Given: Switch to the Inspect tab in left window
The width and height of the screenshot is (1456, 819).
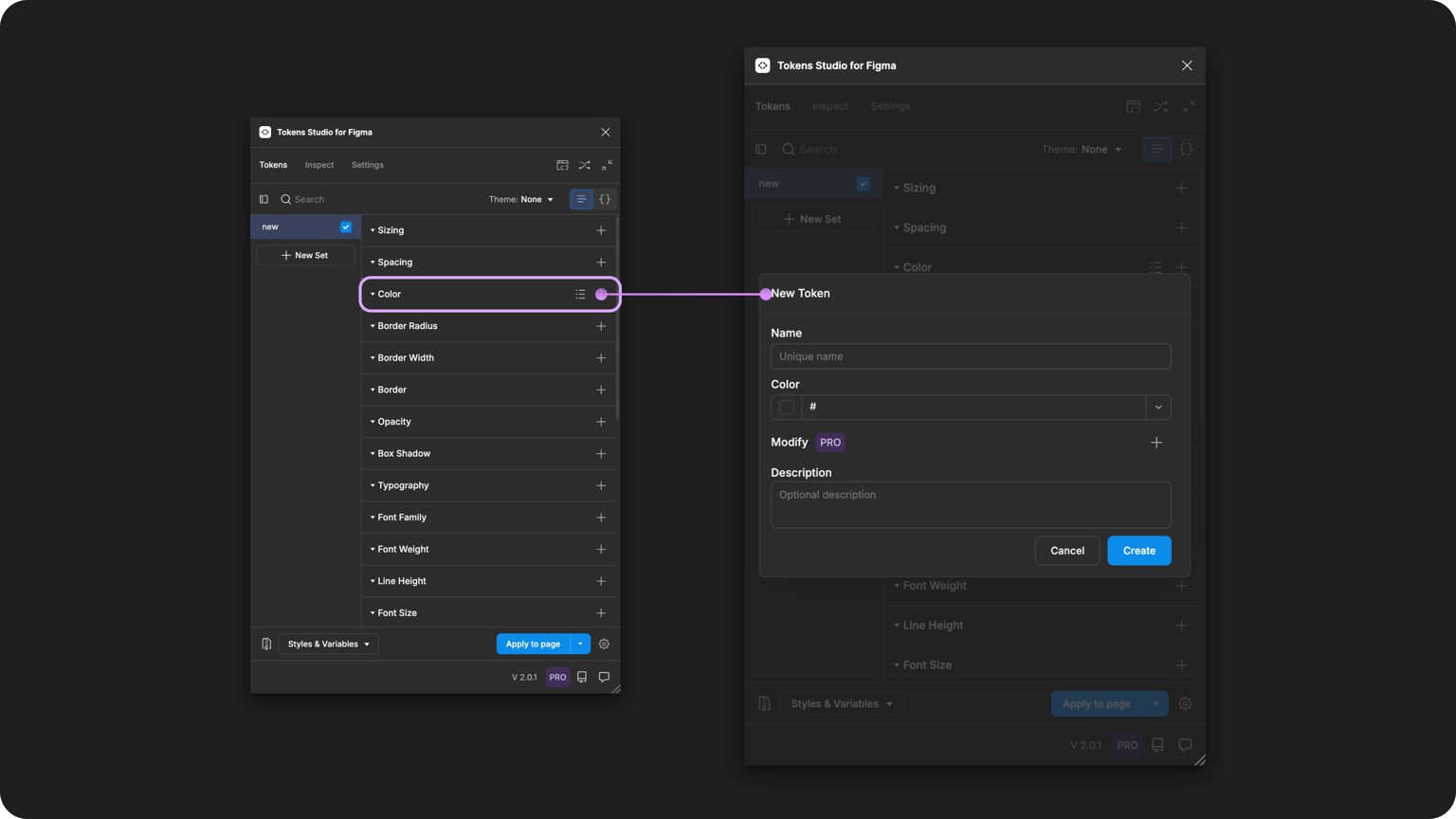Looking at the screenshot, I should tap(319, 165).
